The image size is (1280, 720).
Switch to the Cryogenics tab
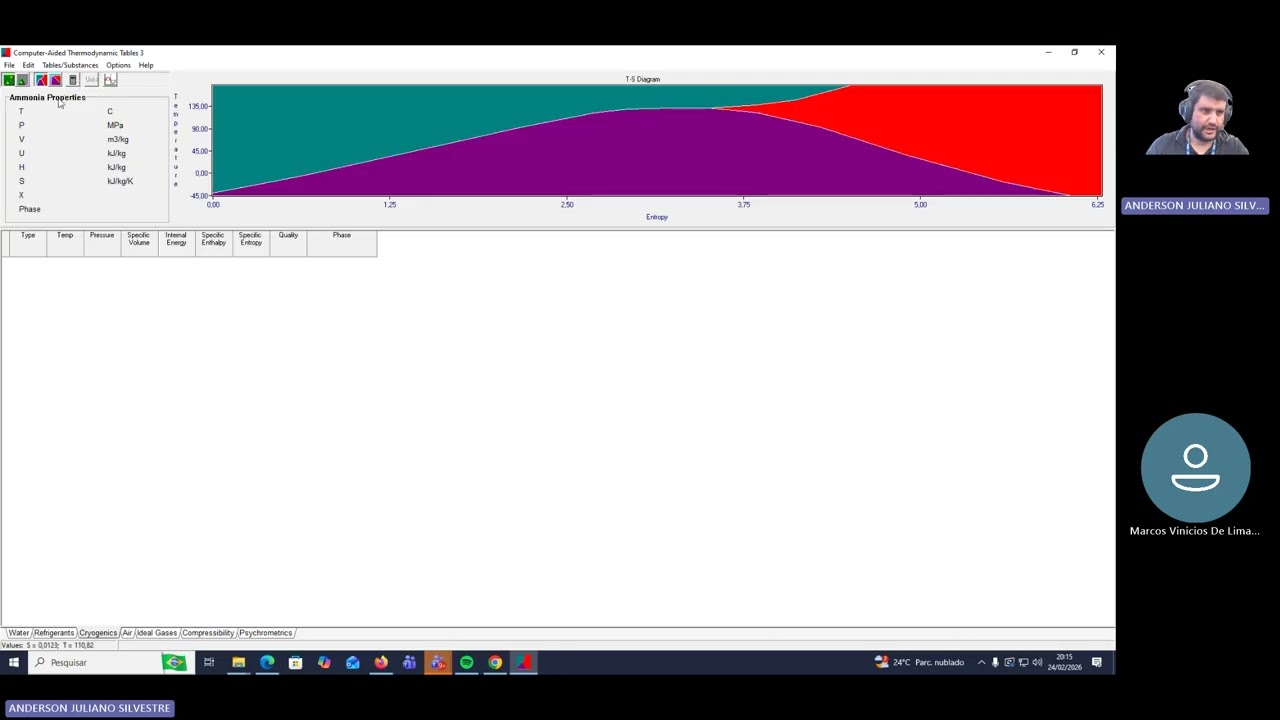(98, 633)
